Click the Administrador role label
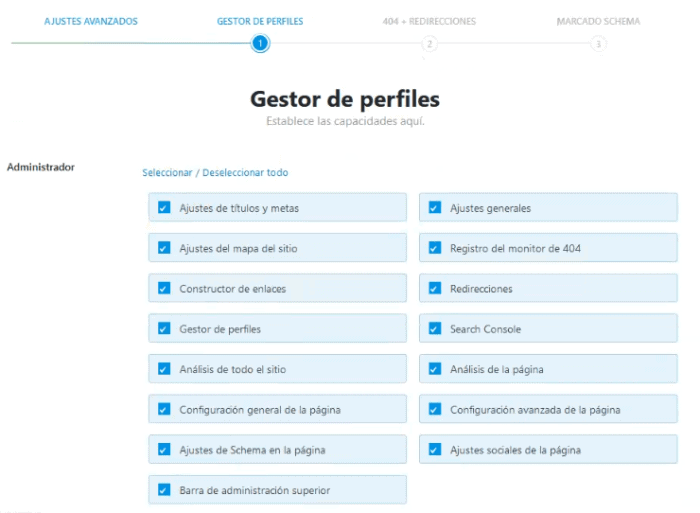This screenshot has width=700, height=513. [41, 167]
